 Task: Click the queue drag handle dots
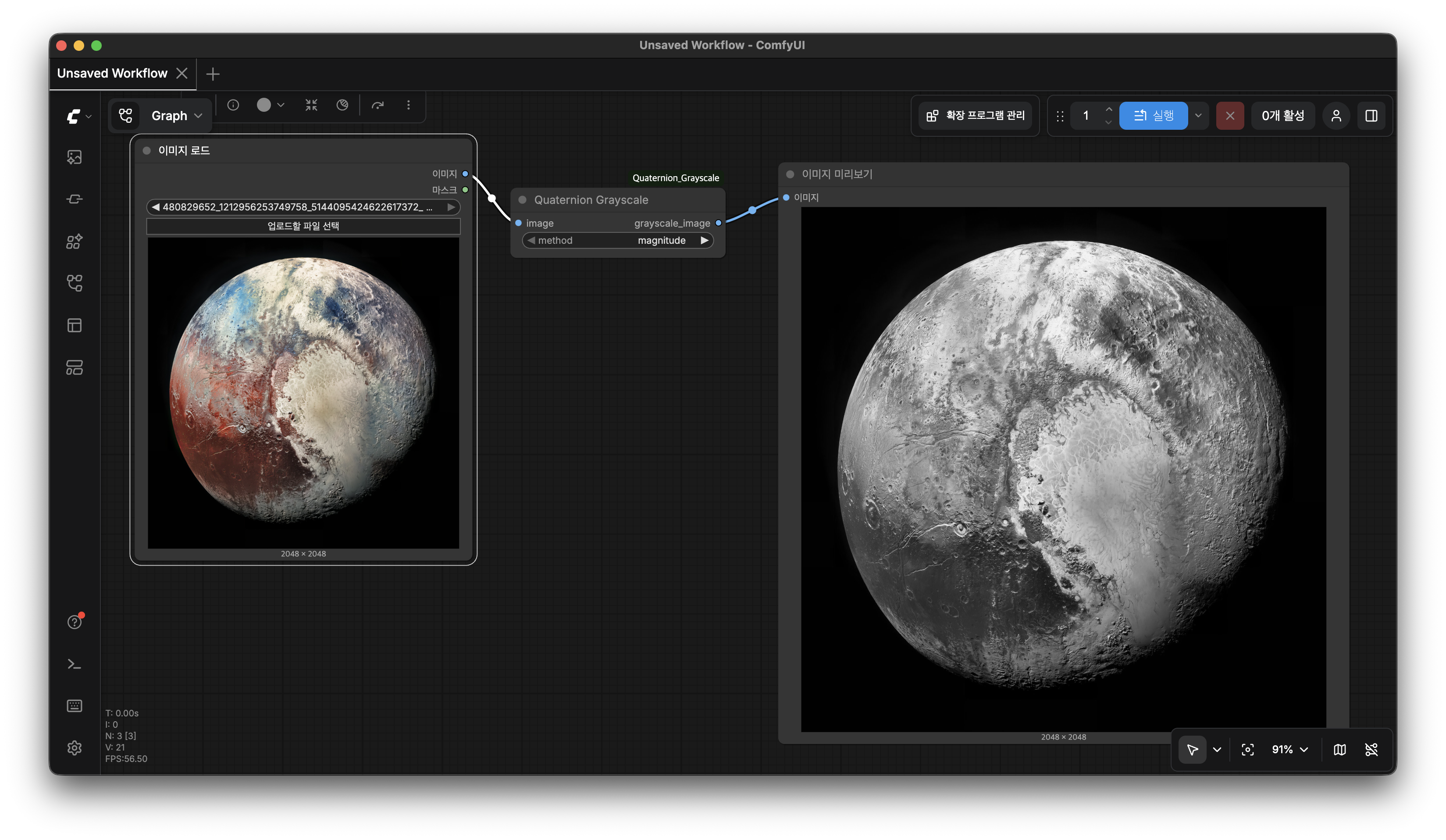click(1061, 116)
